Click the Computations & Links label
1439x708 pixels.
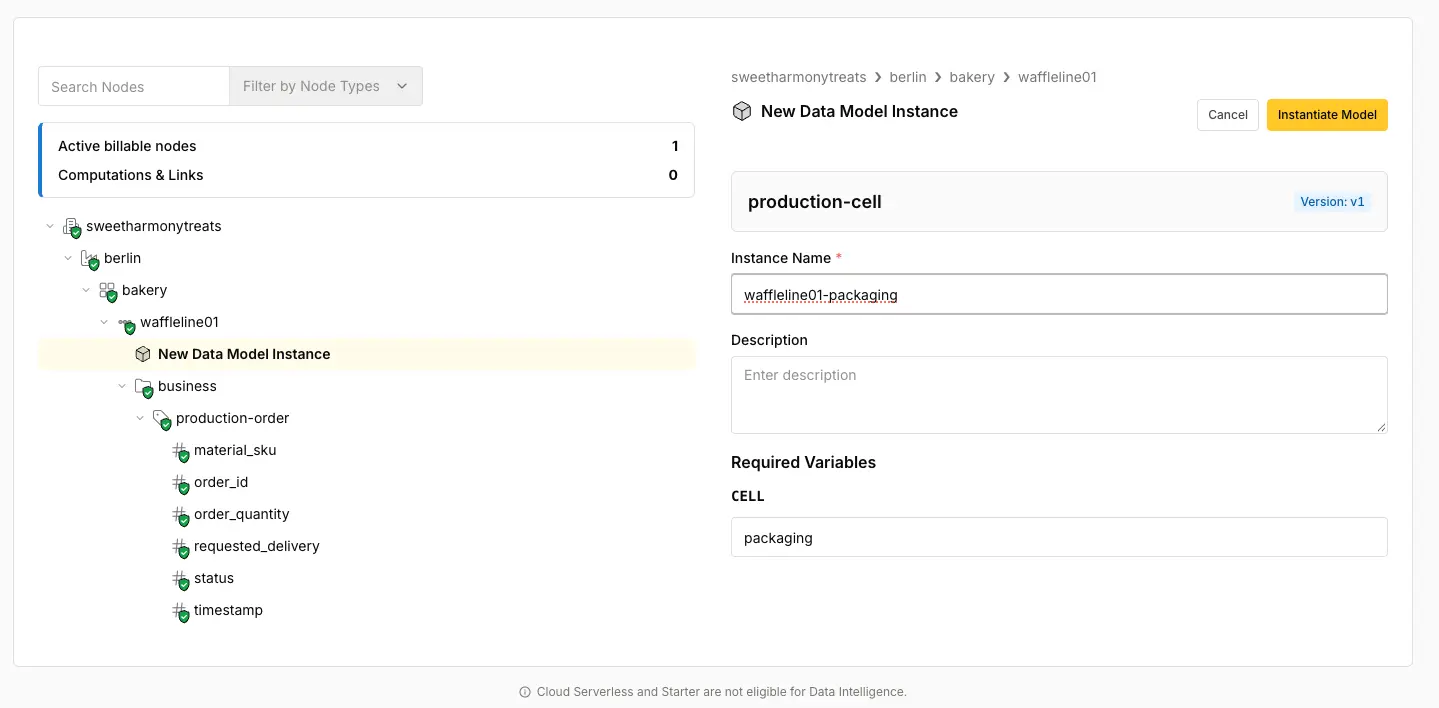pos(131,175)
